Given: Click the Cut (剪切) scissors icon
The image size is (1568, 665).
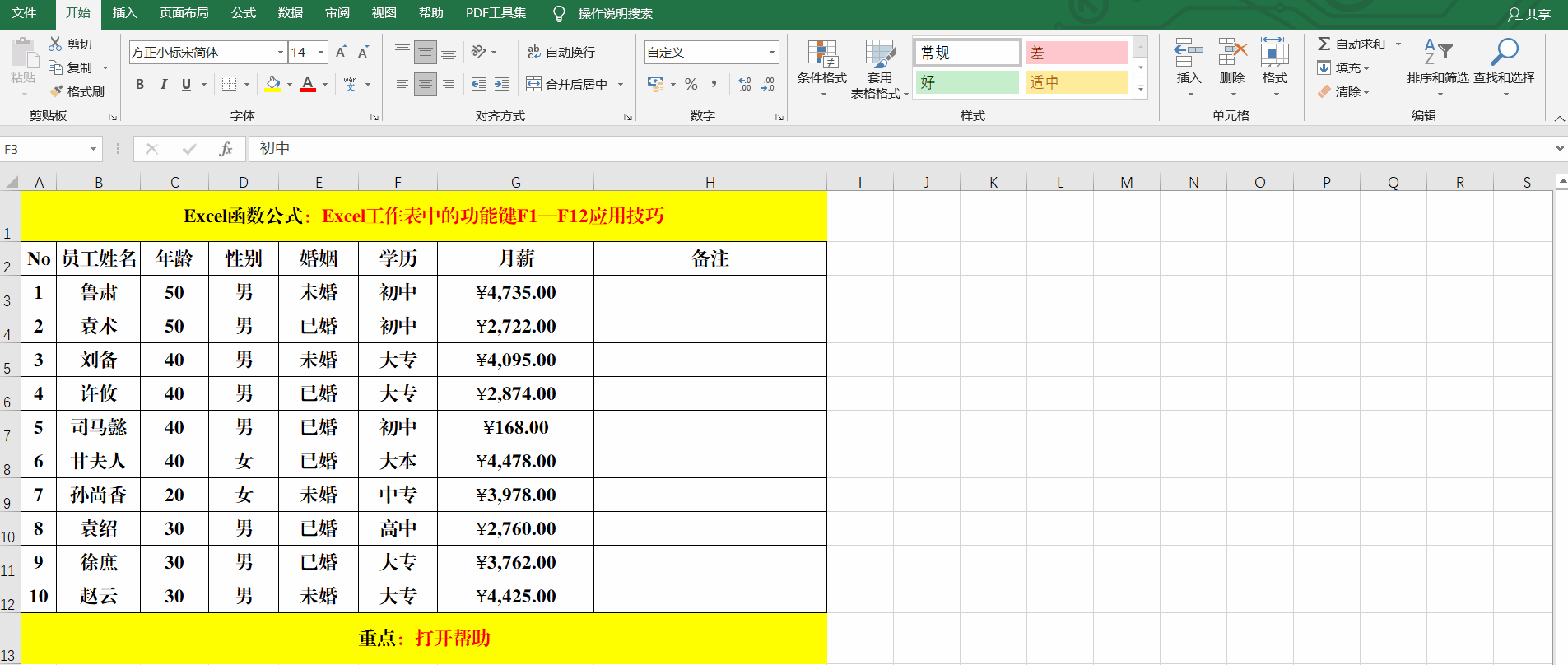Looking at the screenshot, I should (x=55, y=44).
